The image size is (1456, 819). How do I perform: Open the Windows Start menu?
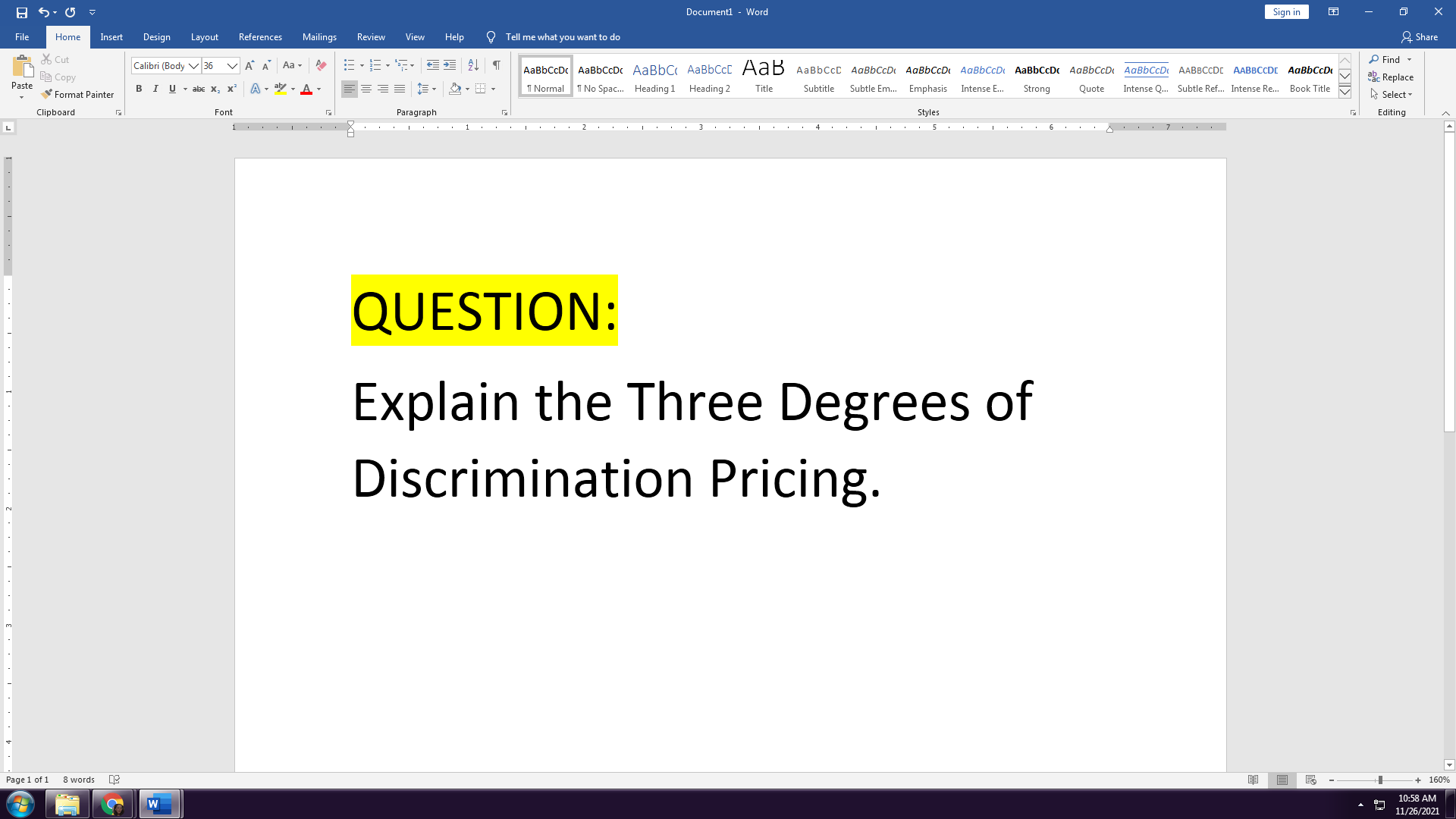(x=20, y=805)
